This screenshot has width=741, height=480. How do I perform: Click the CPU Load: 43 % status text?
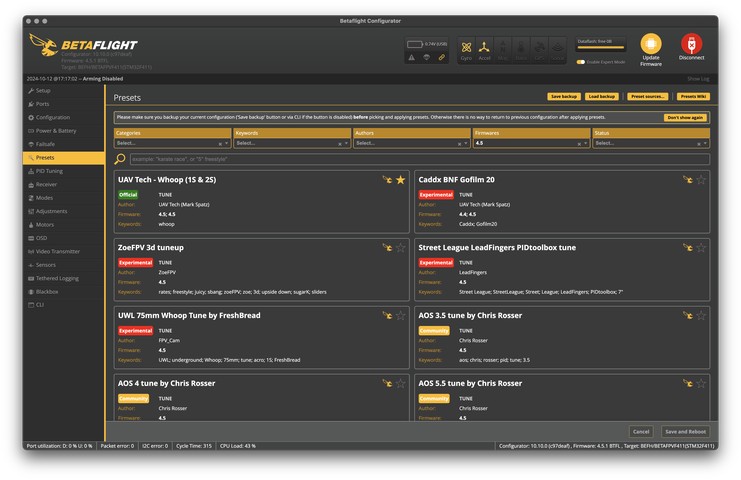point(238,446)
